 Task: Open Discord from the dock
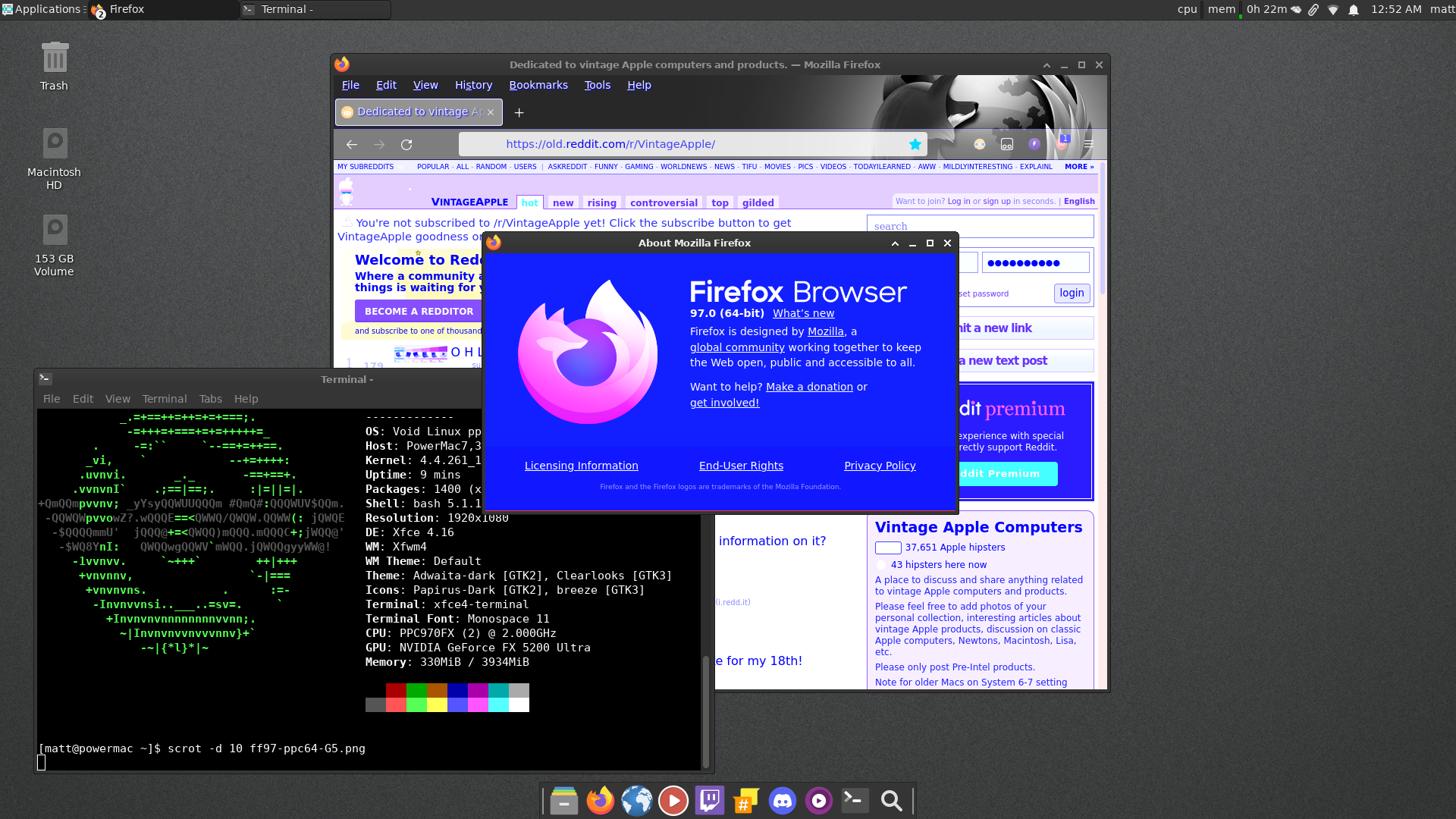[x=782, y=801]
